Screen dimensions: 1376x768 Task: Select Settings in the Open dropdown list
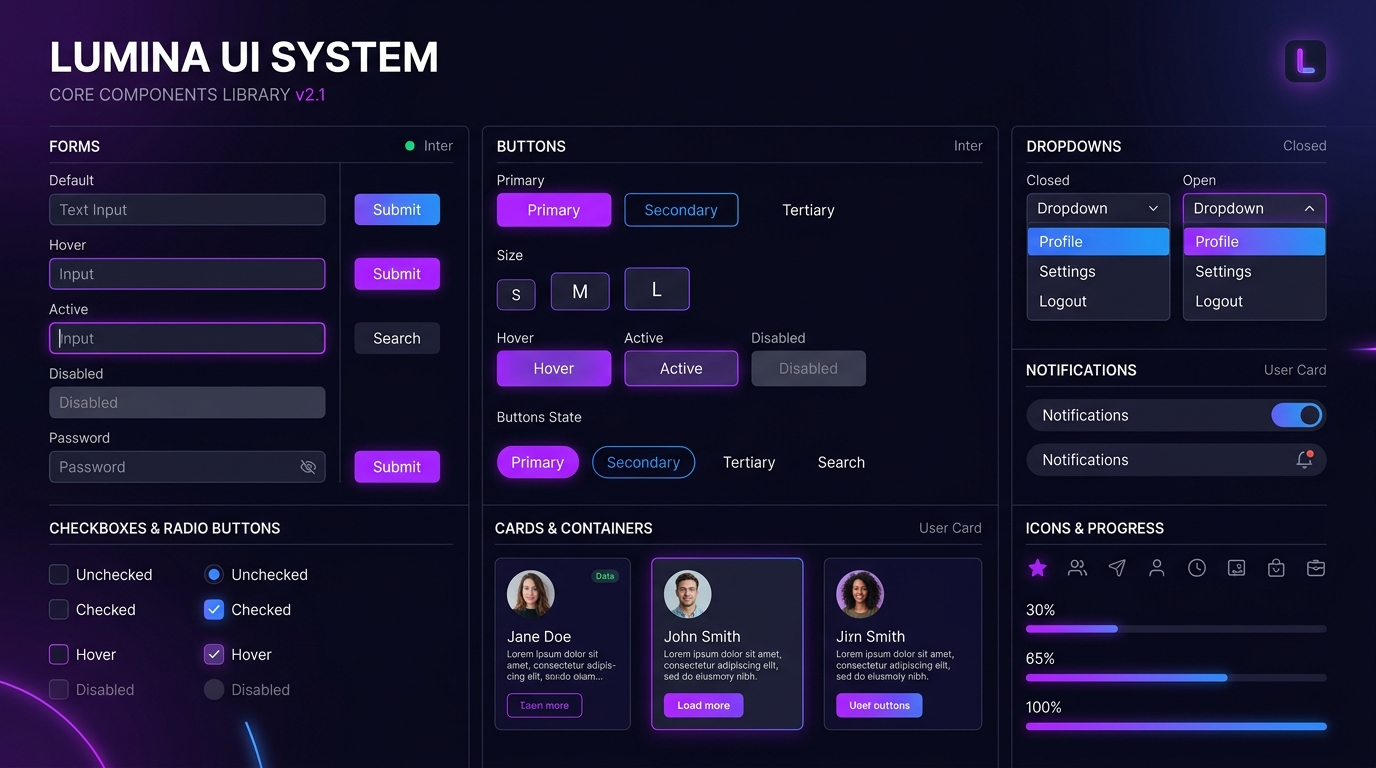click(x=1254, y=271)
